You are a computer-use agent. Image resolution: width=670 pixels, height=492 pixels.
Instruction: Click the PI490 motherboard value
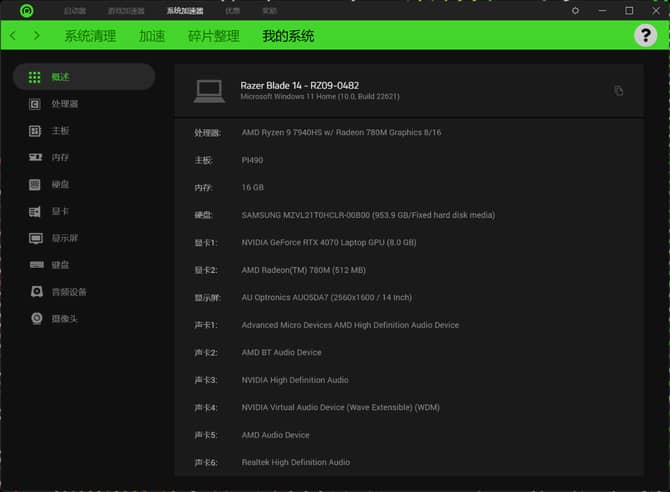tap(253, 160)
